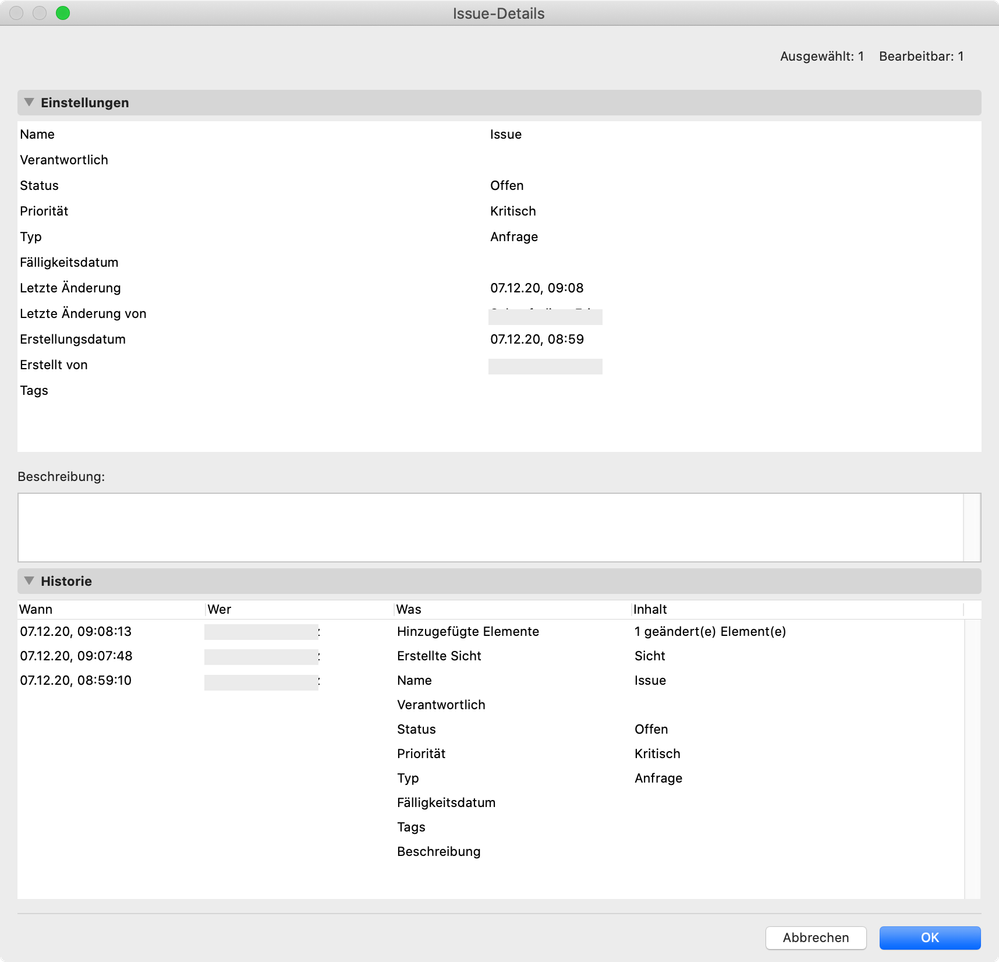The image size is (999, 962).
Task: Click Hinzugefügte Elemente in the Historie list
Action: (468, 631)
